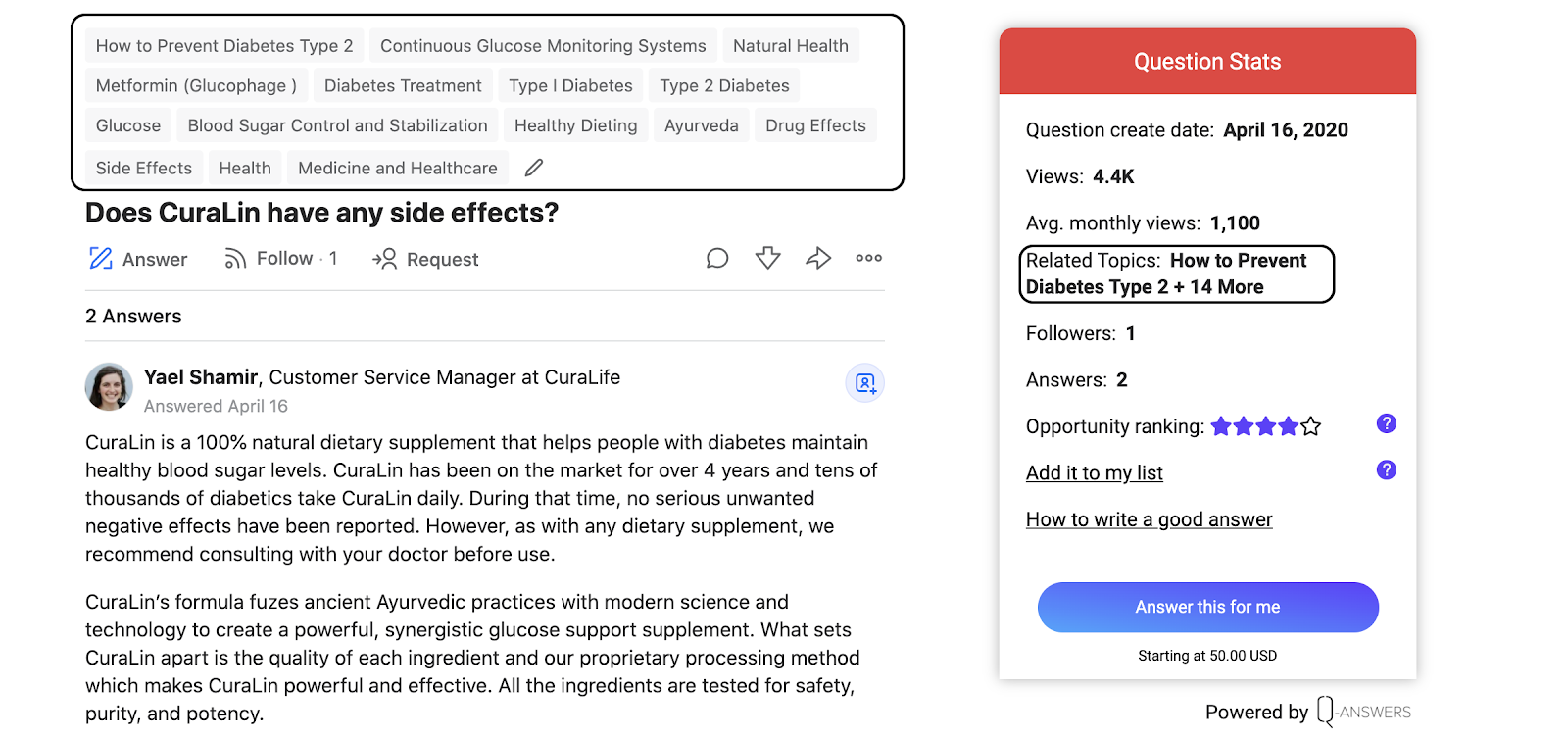This screenshot has height=739, width=1568.
Task: Click the Request button
Action: [425, 259]
